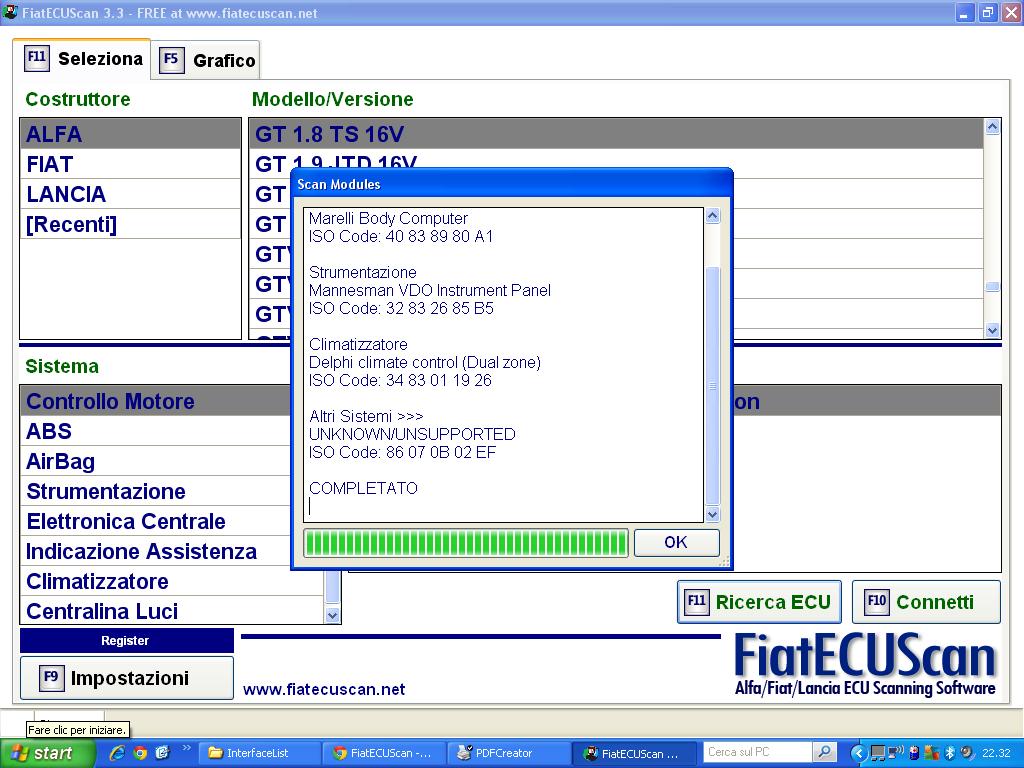
Task: Click the desktop search magnifier icon
Action: coord(825,752)
